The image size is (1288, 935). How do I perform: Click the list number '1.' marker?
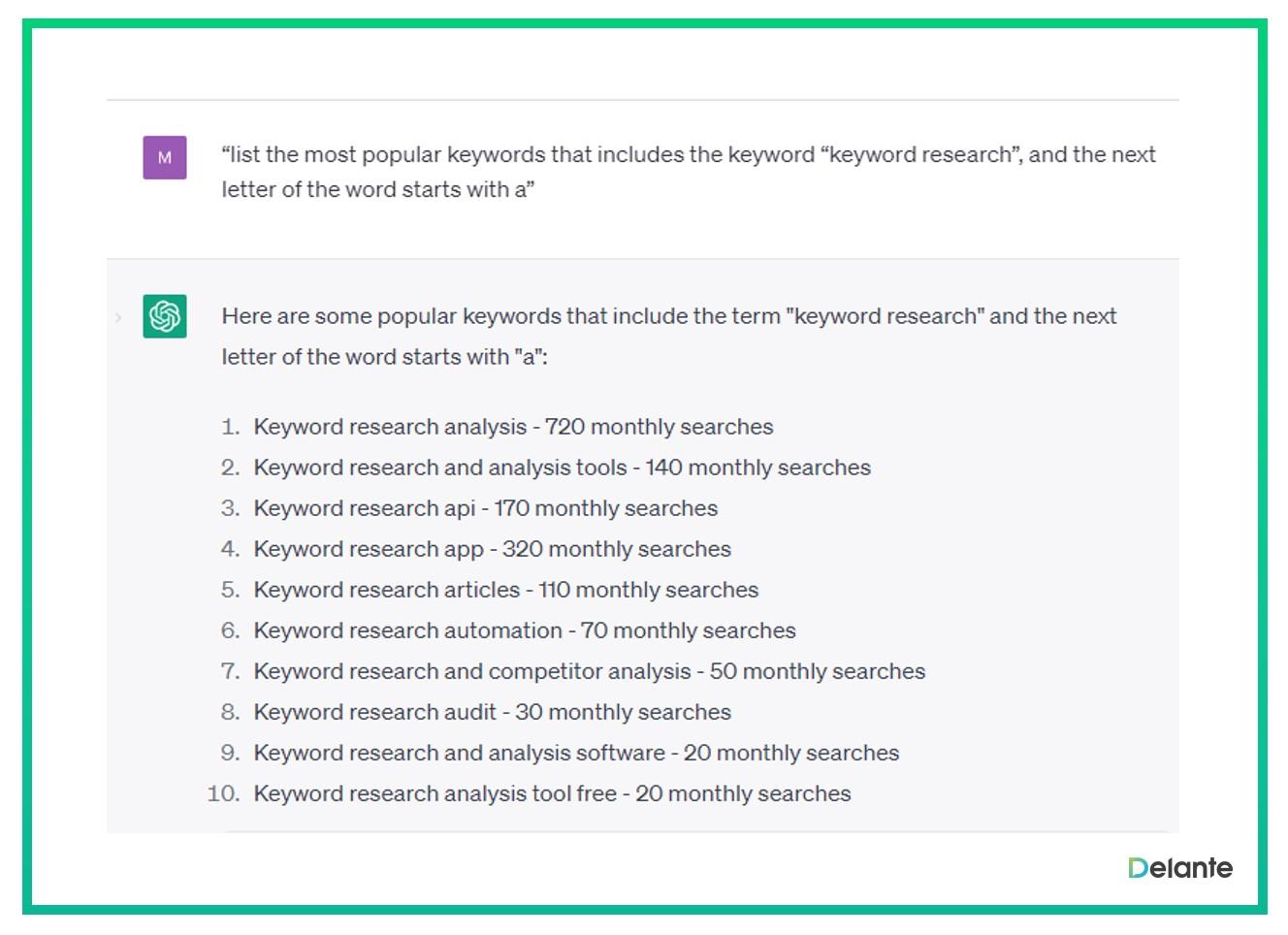[230, 427]
